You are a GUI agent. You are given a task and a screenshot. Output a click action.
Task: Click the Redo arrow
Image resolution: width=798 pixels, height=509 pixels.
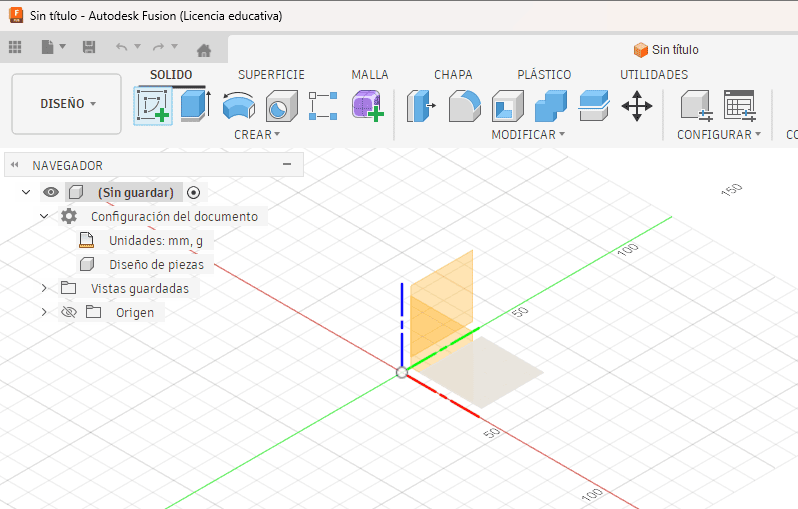point(159,47)
